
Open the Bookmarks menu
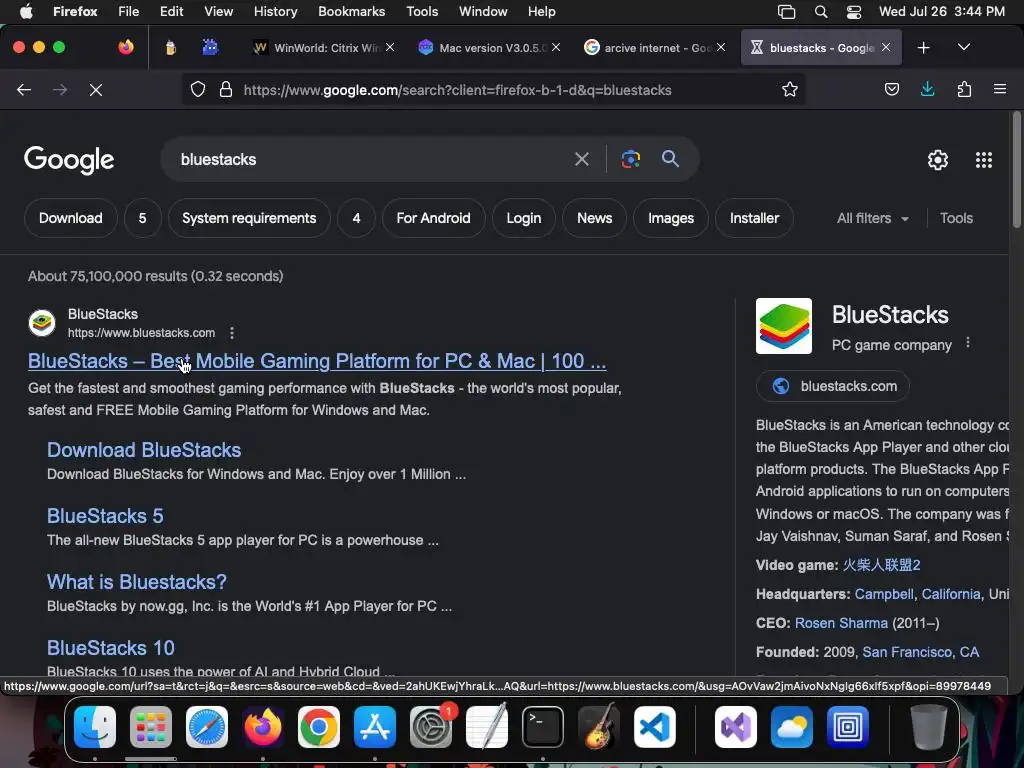tap(351, 11)
